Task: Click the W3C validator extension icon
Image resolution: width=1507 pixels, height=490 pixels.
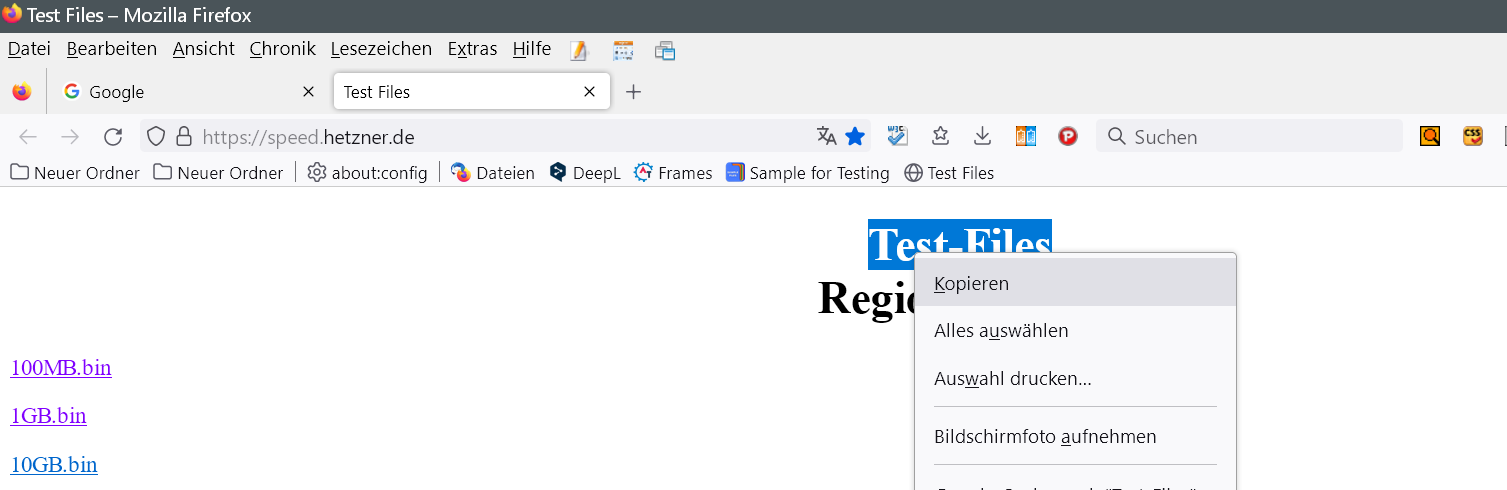Action: pos(898,136)
